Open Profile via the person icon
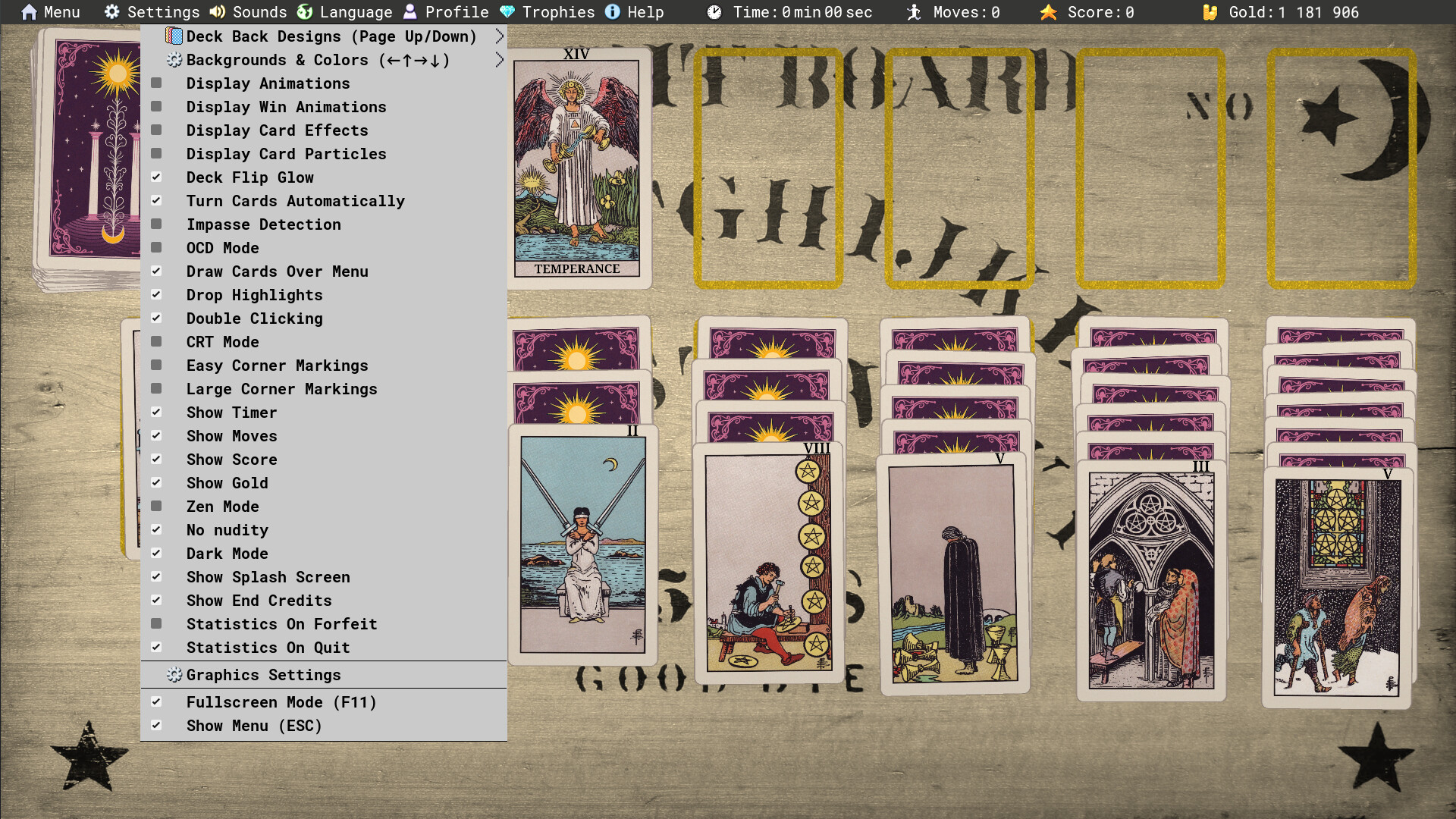The width and height of the screenshot is (1456, 819). point(410,12)
